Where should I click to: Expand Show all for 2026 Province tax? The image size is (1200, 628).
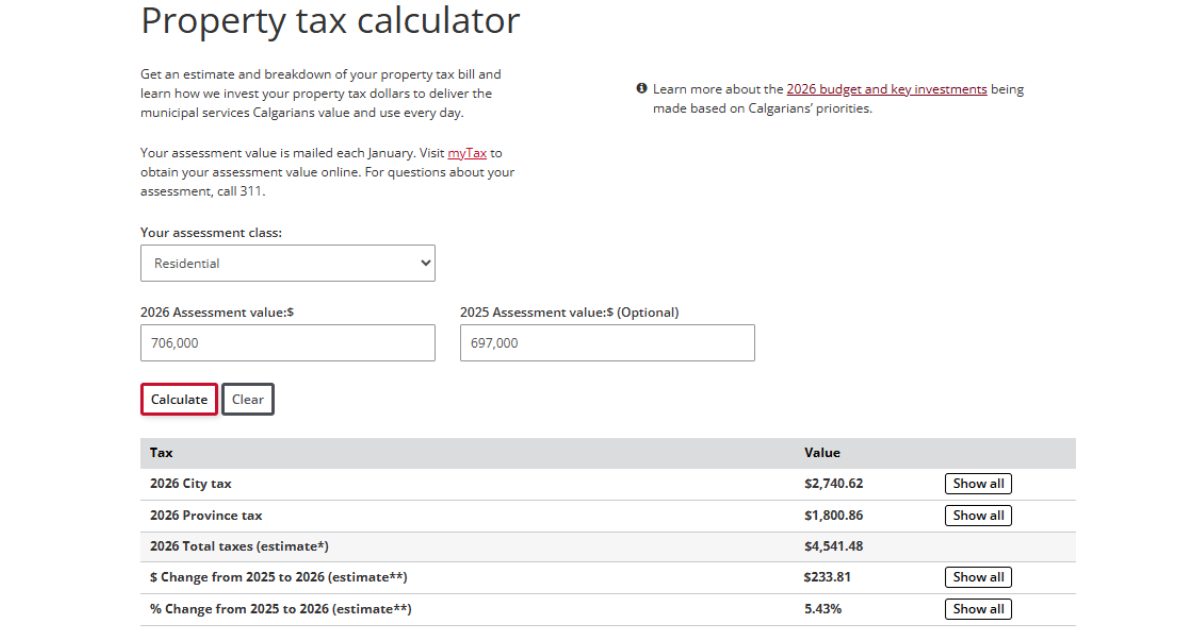point(977,516)
